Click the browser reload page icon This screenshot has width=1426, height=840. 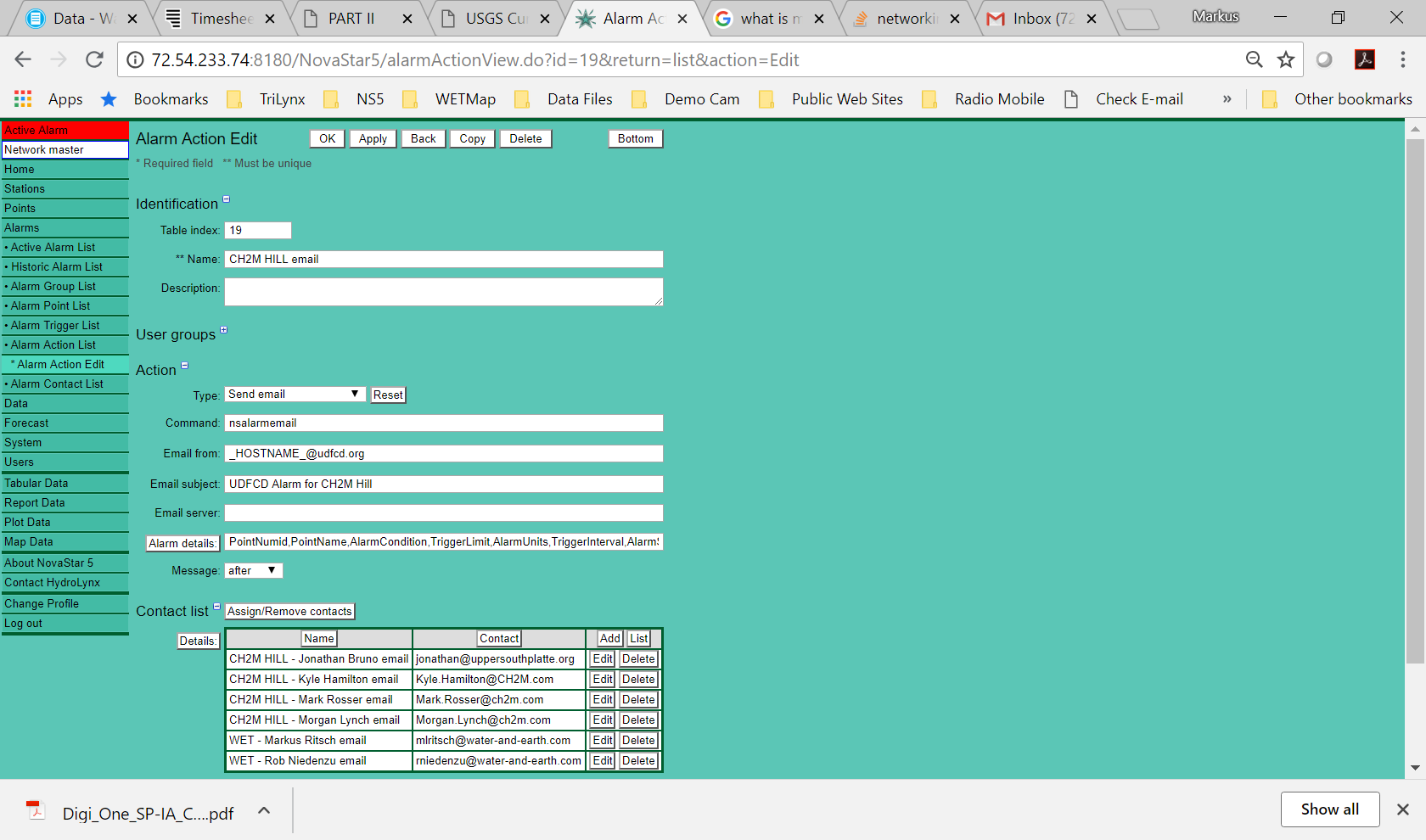pos(94,59)
